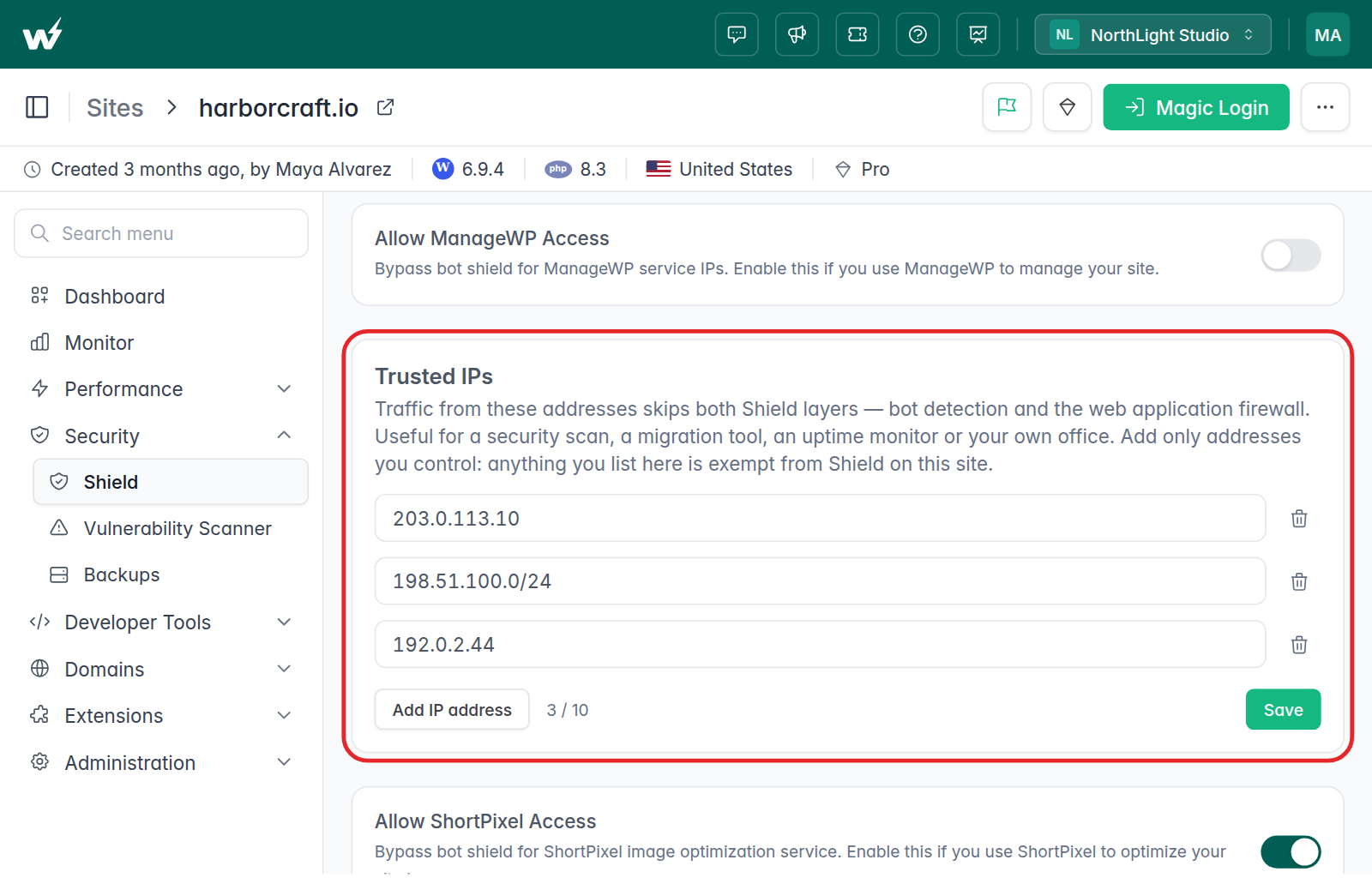Click the 198.51.100.0/24 IP input field

click(x=820, y=581)
